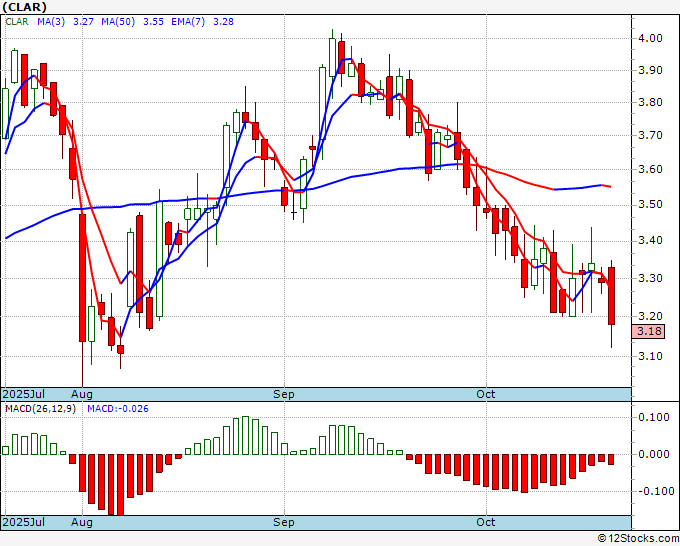
Task: Click the Aug marker on MACD timeline
Action: 82,522
